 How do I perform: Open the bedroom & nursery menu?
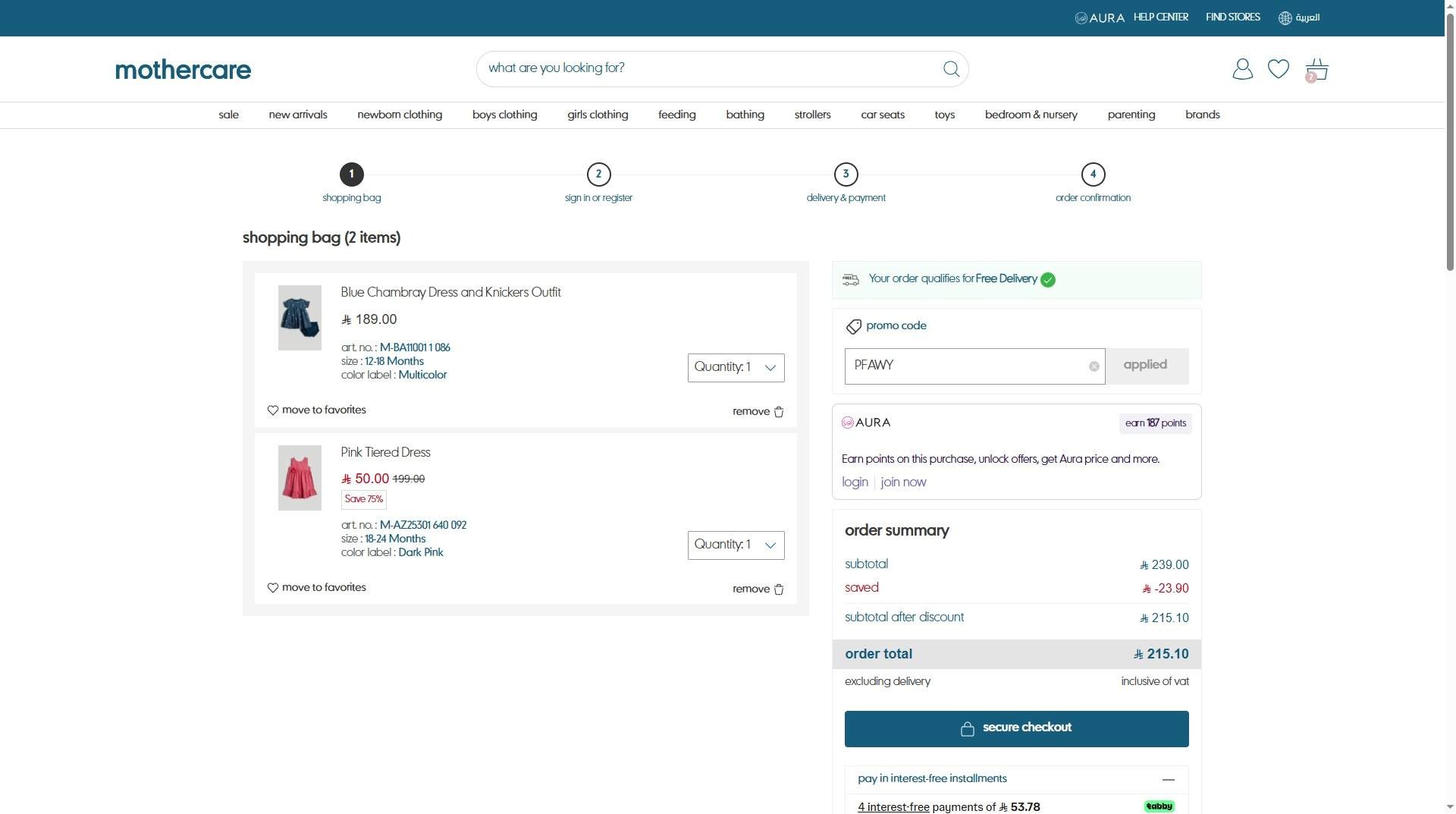[x=1031, y=115]
